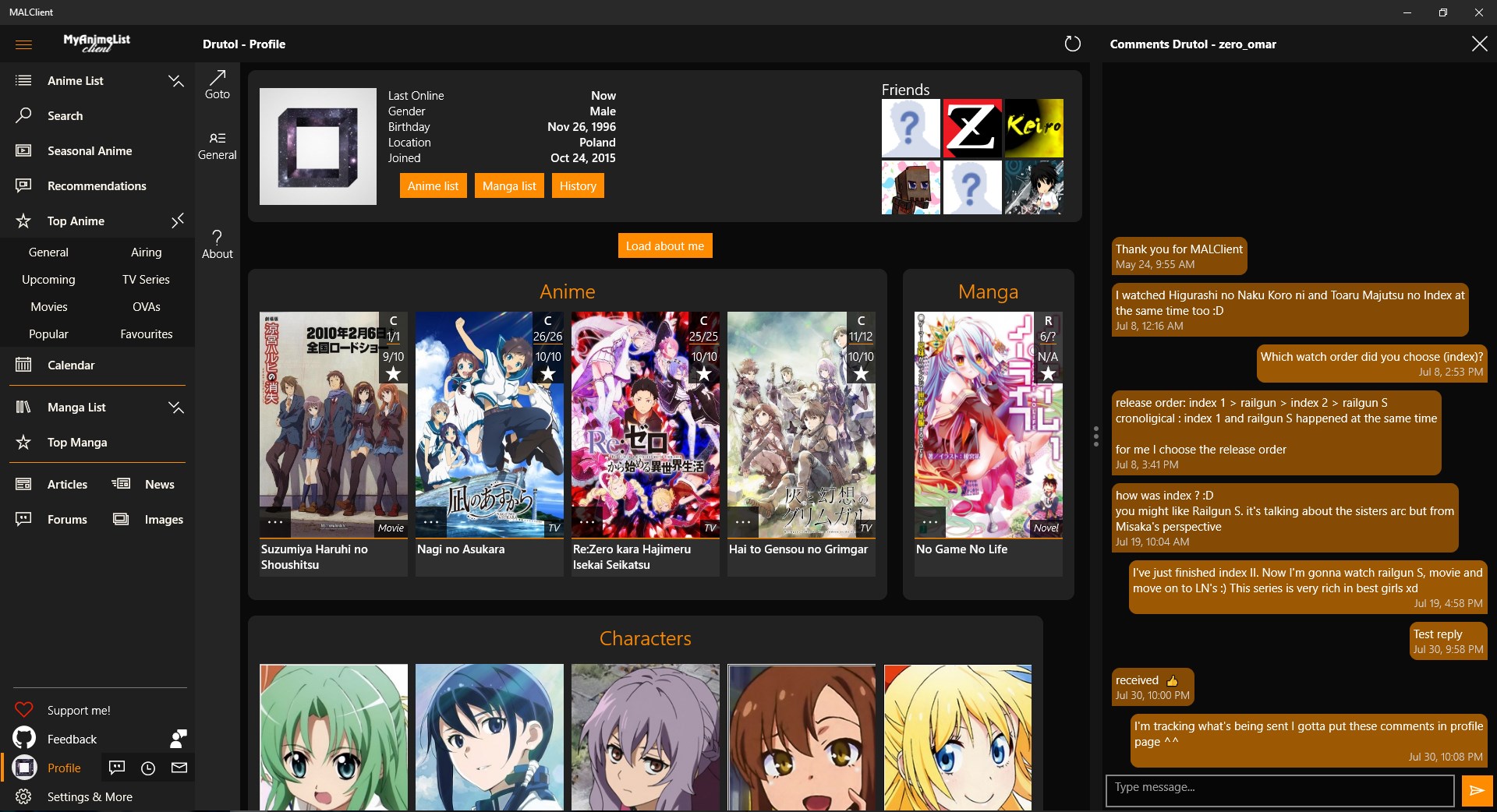Open more options on Suzumiya Haruhi card
1497x812 pixels.
click(275, 522)
